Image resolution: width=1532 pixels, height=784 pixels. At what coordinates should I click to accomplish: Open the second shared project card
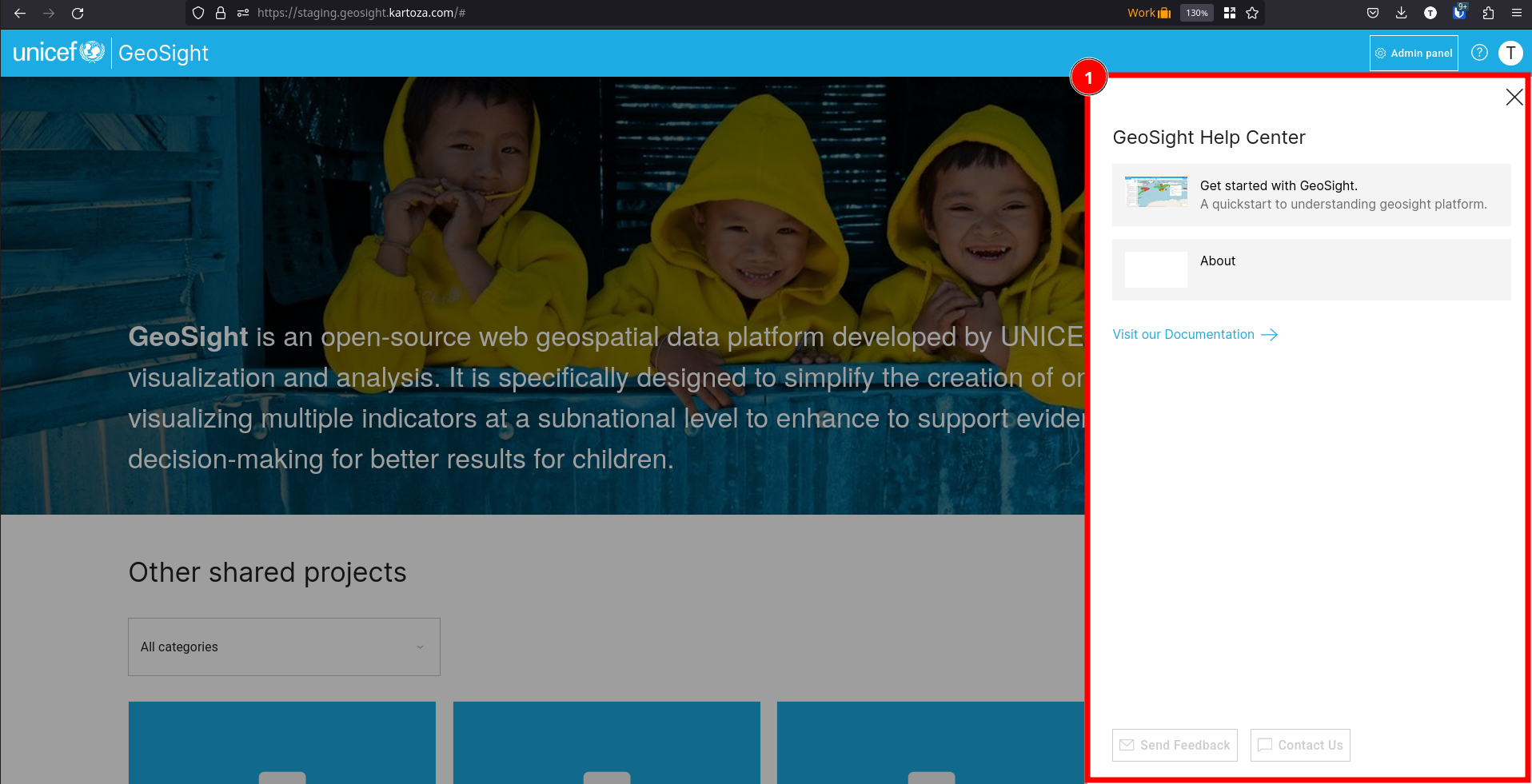point(607,742)
